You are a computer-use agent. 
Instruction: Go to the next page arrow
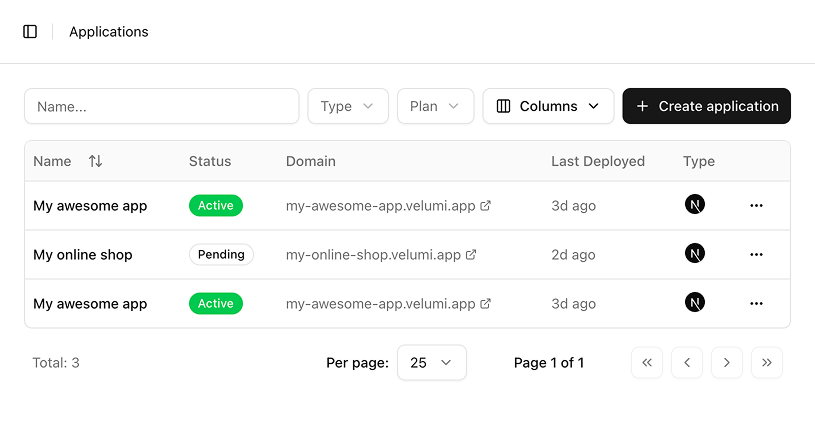[727, 363]
